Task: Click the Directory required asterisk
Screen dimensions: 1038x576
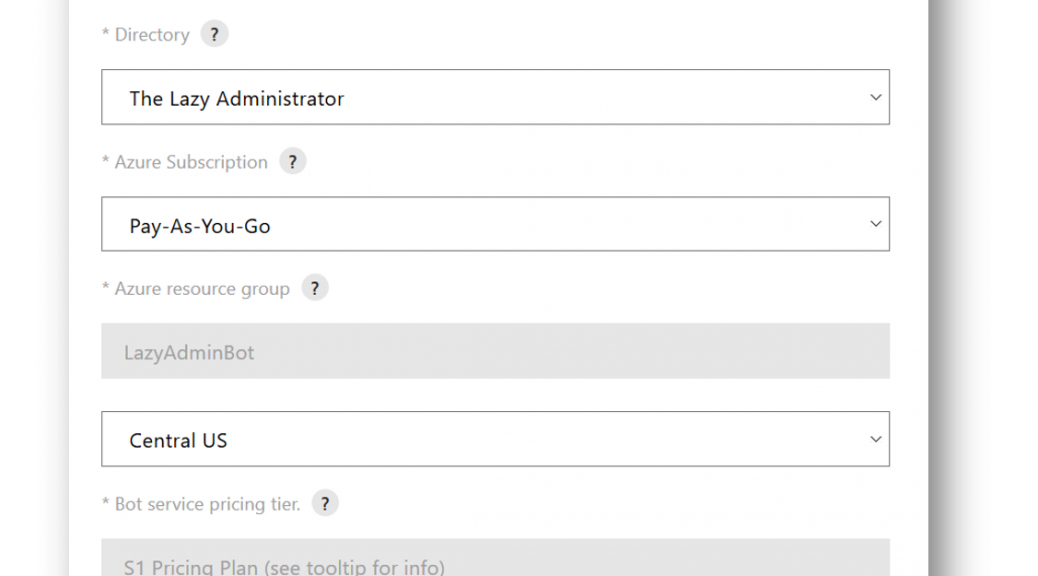Action: point(105,32)
